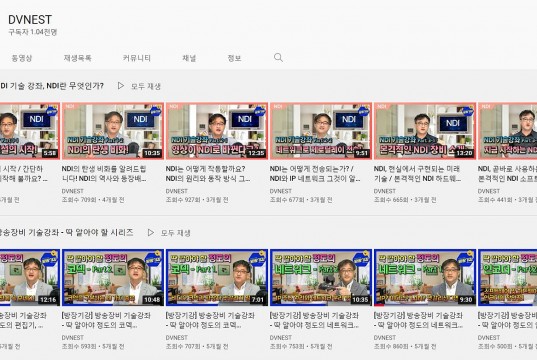Open 딱 알아야 정도의 네트워크 title under 9:30 video
The width and height of the screenshot is (537, 360).
[419, 320]
